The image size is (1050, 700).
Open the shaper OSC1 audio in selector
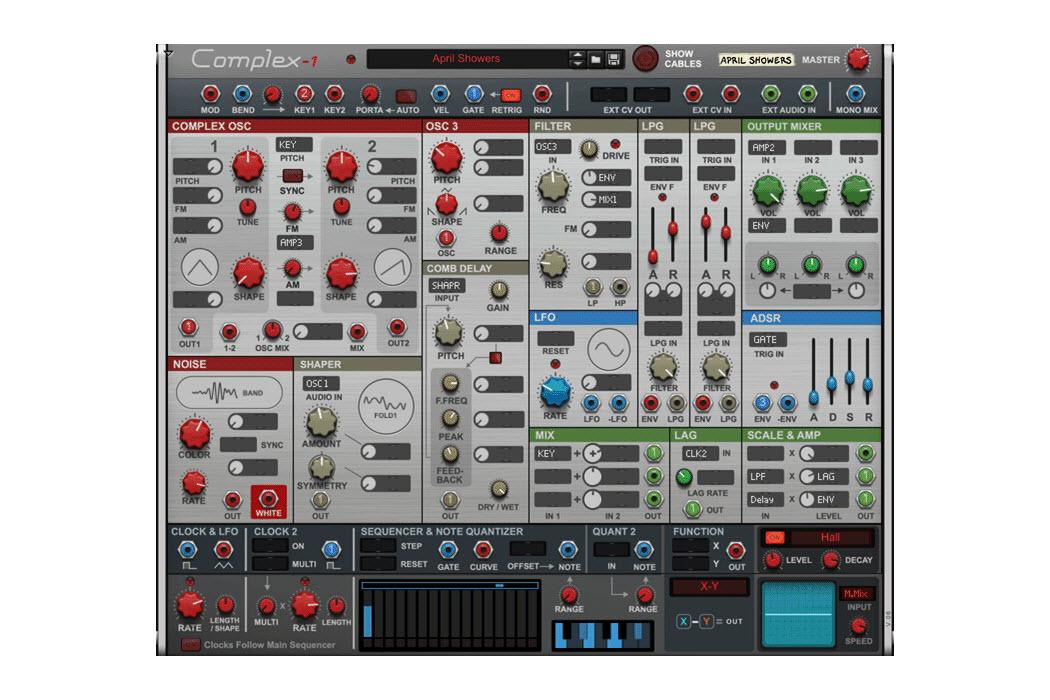coord(321,384)
